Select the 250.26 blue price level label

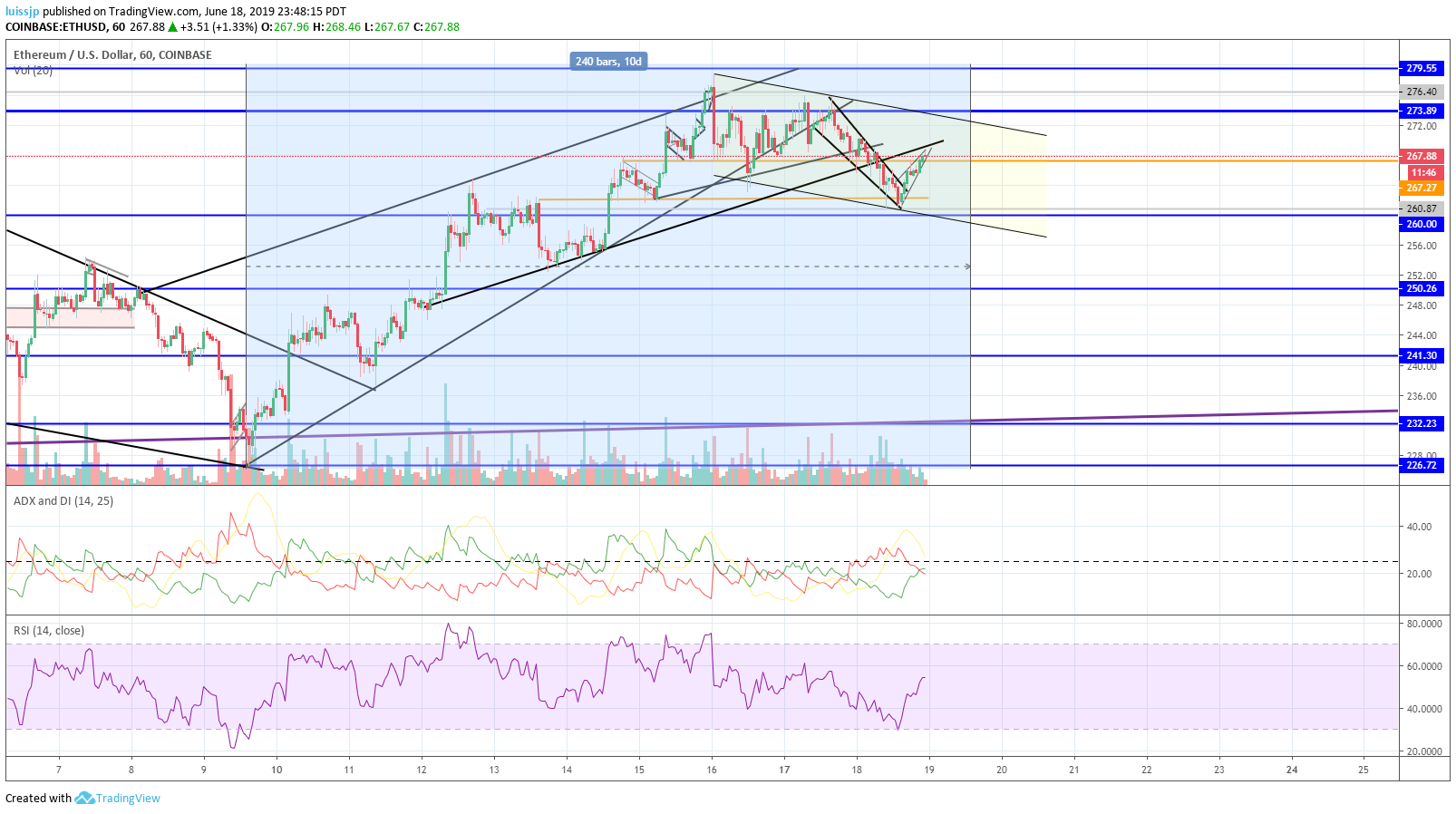click(1421, 288)
